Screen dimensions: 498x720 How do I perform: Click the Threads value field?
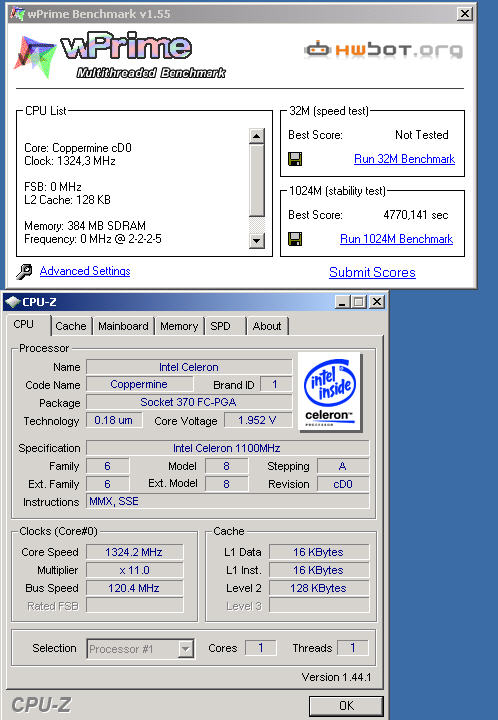[x=353, y=648]
